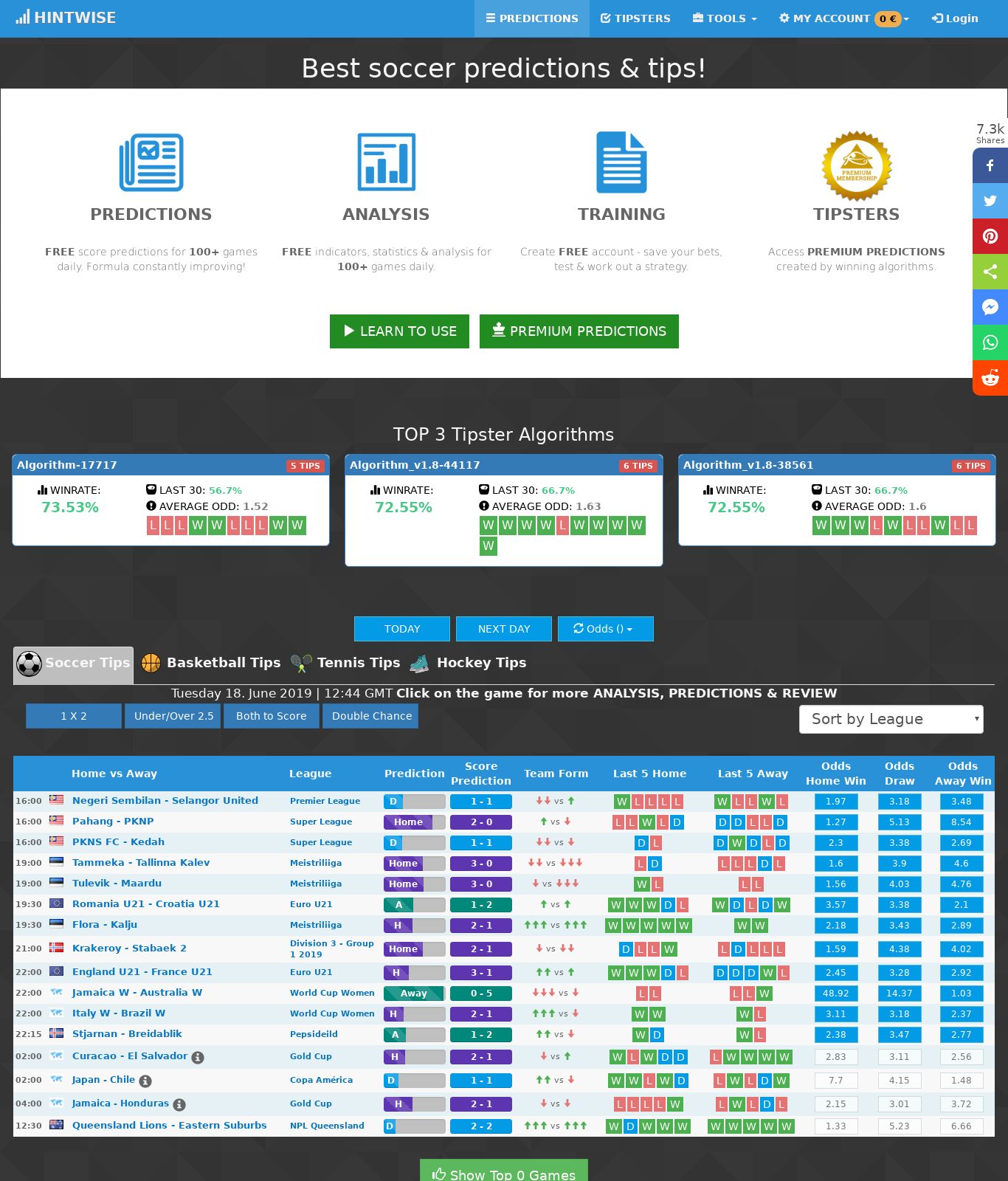Open Italy W - Brazil W match
Viewport: 1008px width, 1181px height.
(x=119, y=1013)
